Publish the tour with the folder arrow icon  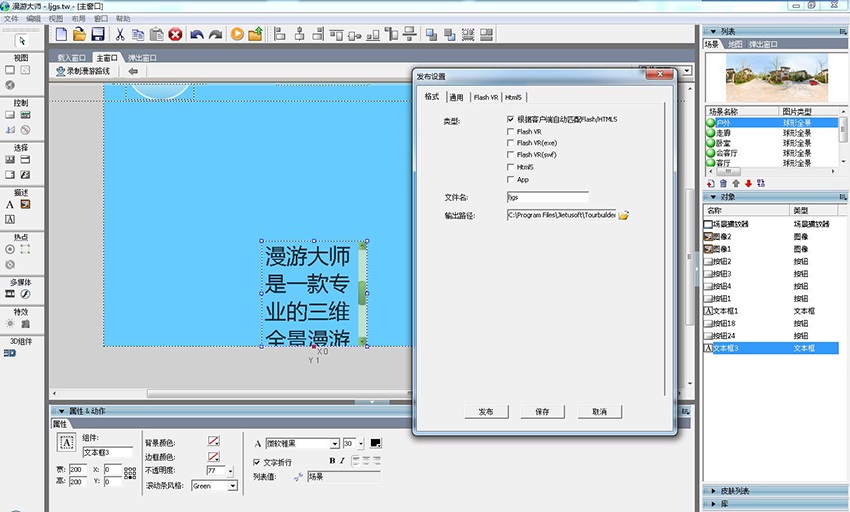click(x=255, y=34)
